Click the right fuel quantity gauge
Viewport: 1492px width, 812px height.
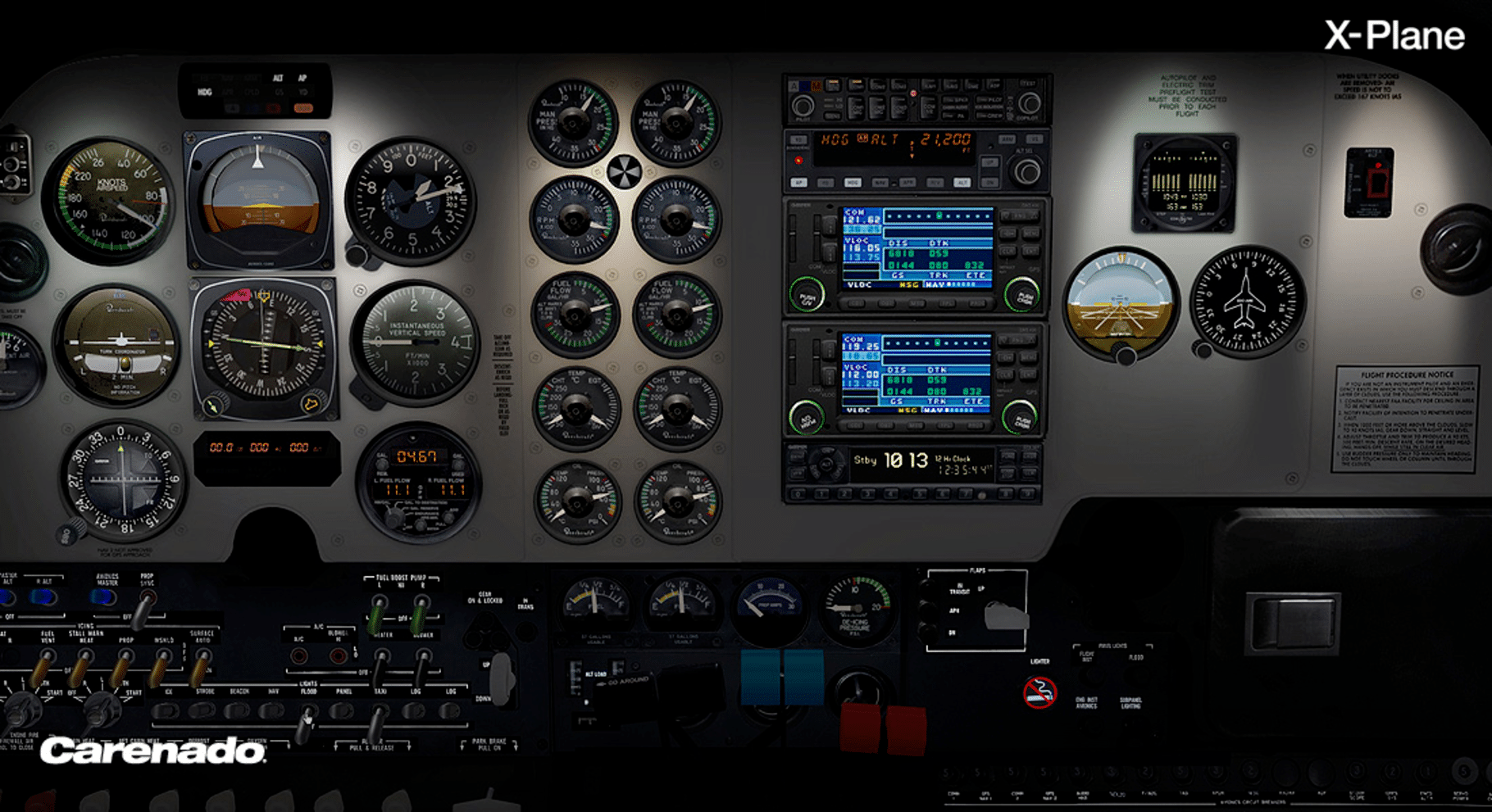pyautogui.click(x=680, y=605)
